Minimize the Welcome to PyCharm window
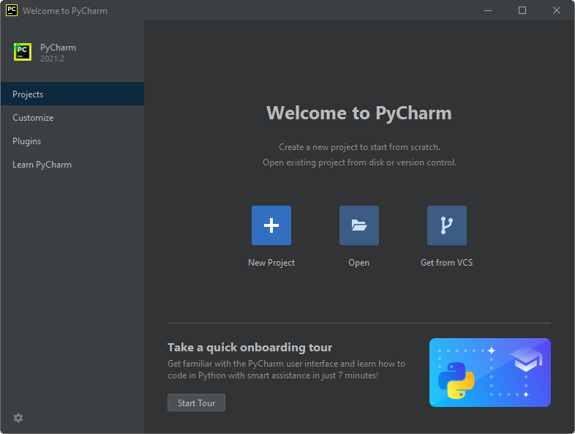 pyautogui.click(x=488, y=10)
